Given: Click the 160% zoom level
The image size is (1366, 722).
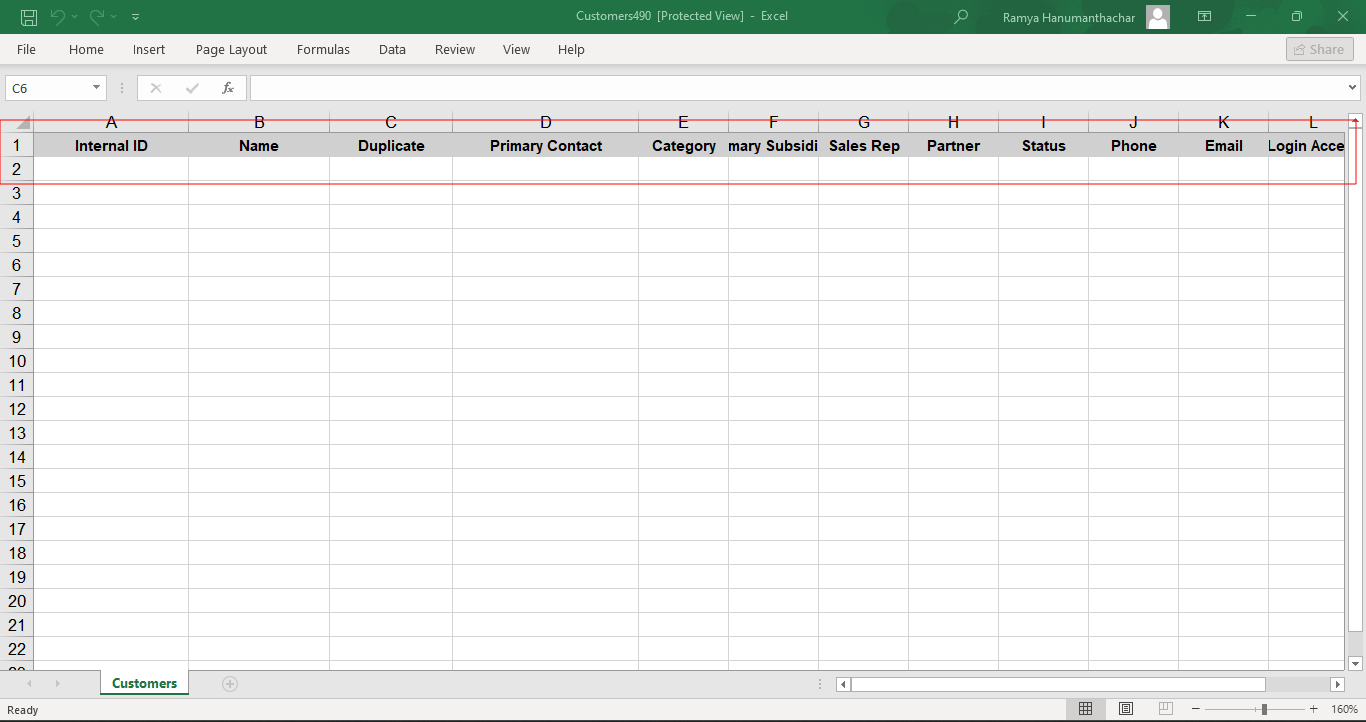Looking at the screenshot, I should tap(1344, 709).
